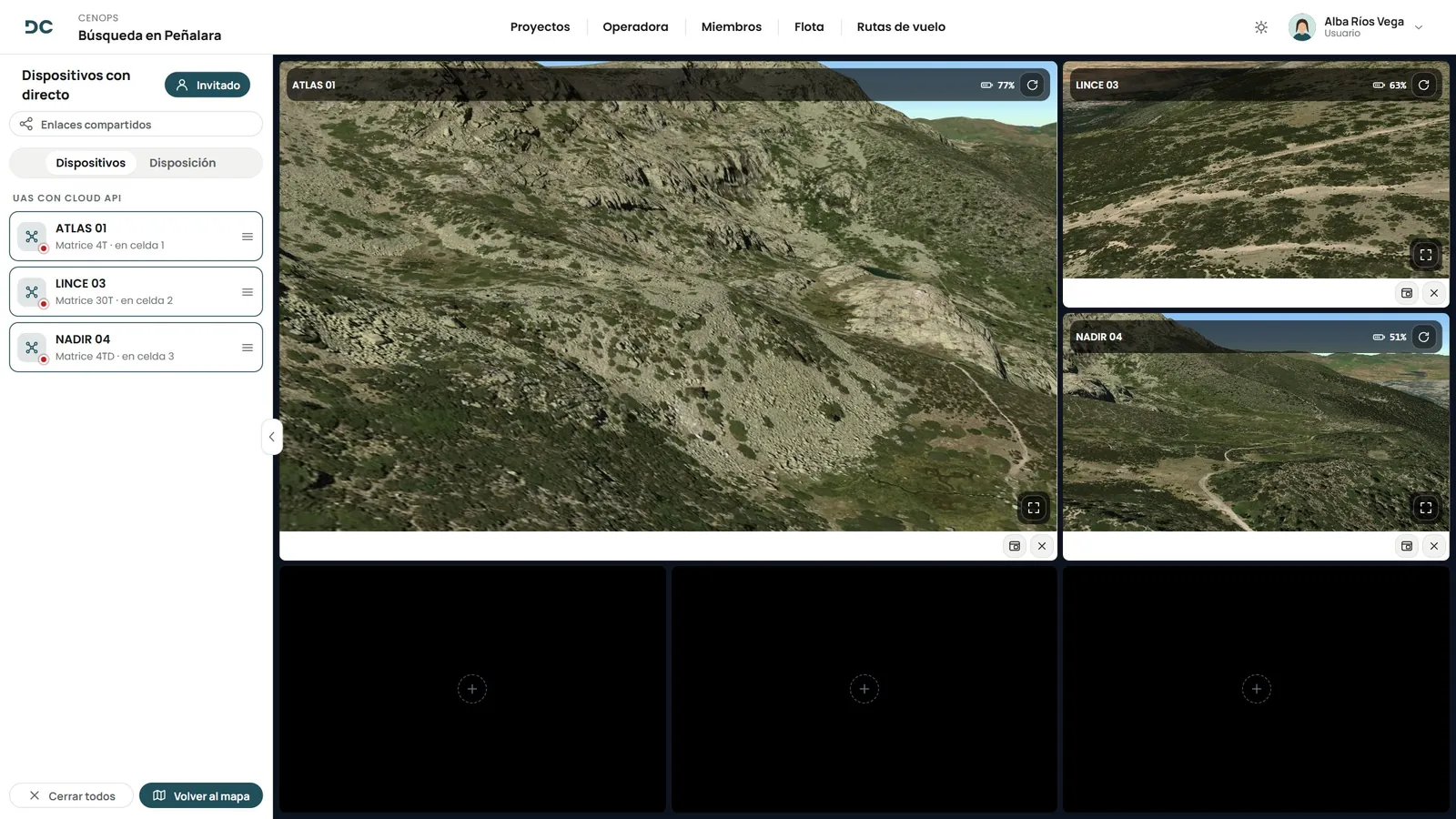Close the NADIR 04 video panel
Viewport: 1456px width, 819px height.
point(1434,546)
